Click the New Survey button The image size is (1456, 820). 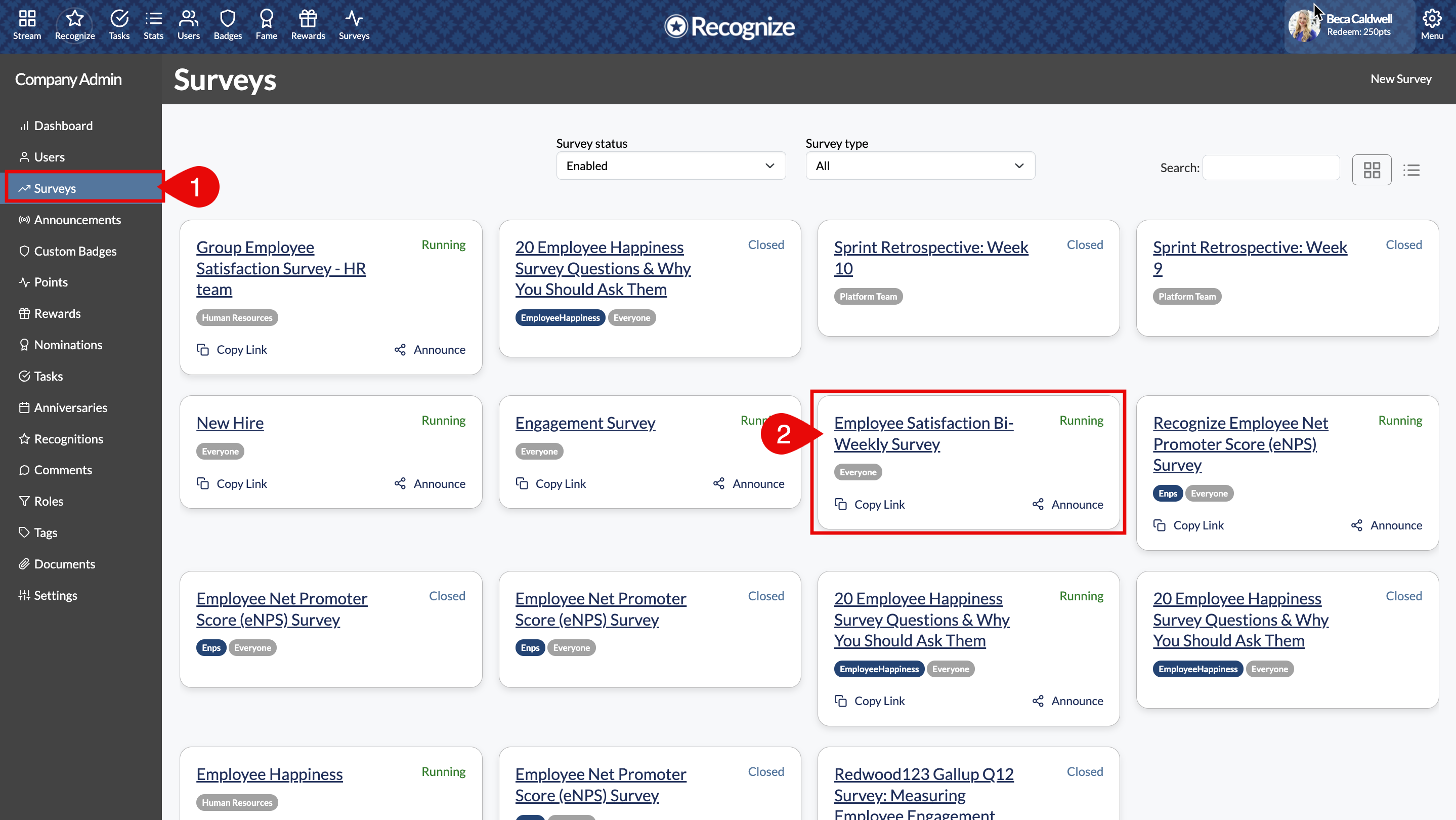point(1401,78)
